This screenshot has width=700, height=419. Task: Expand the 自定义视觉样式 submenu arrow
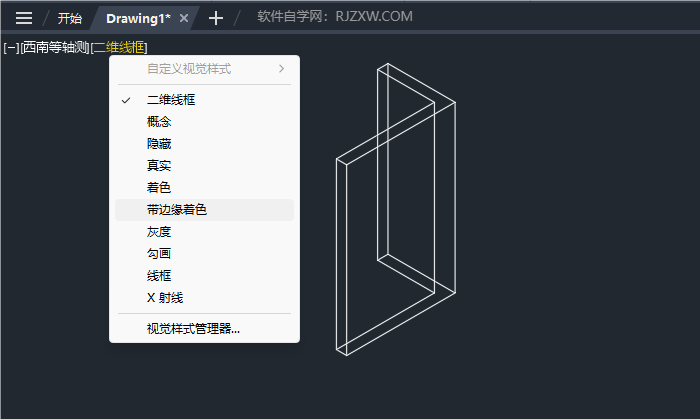pos(281,69)
